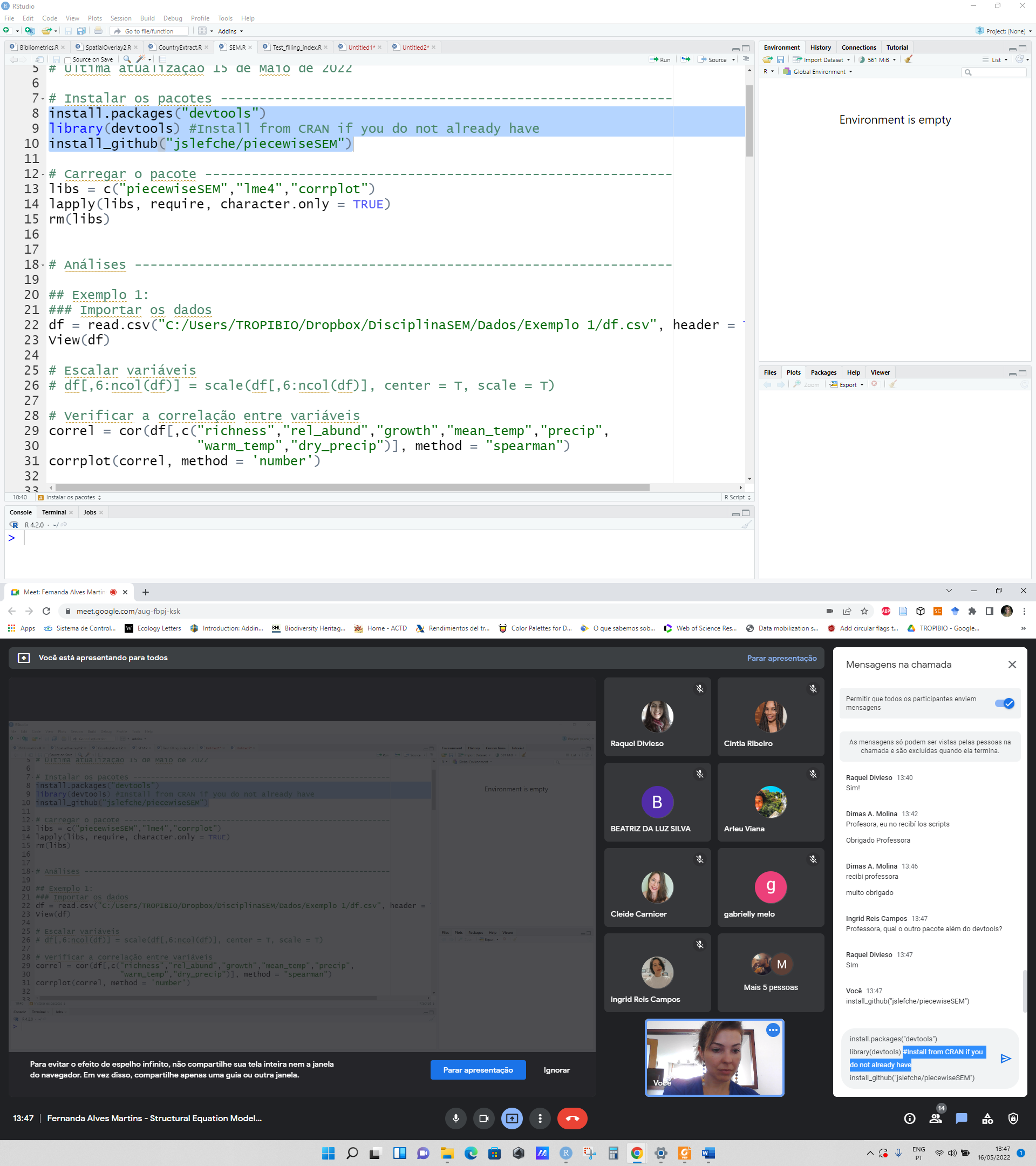Click the find/replace magnifier in the editor
The height and width of the screenshot is (1166, 1036).
(x=127, y=59)
